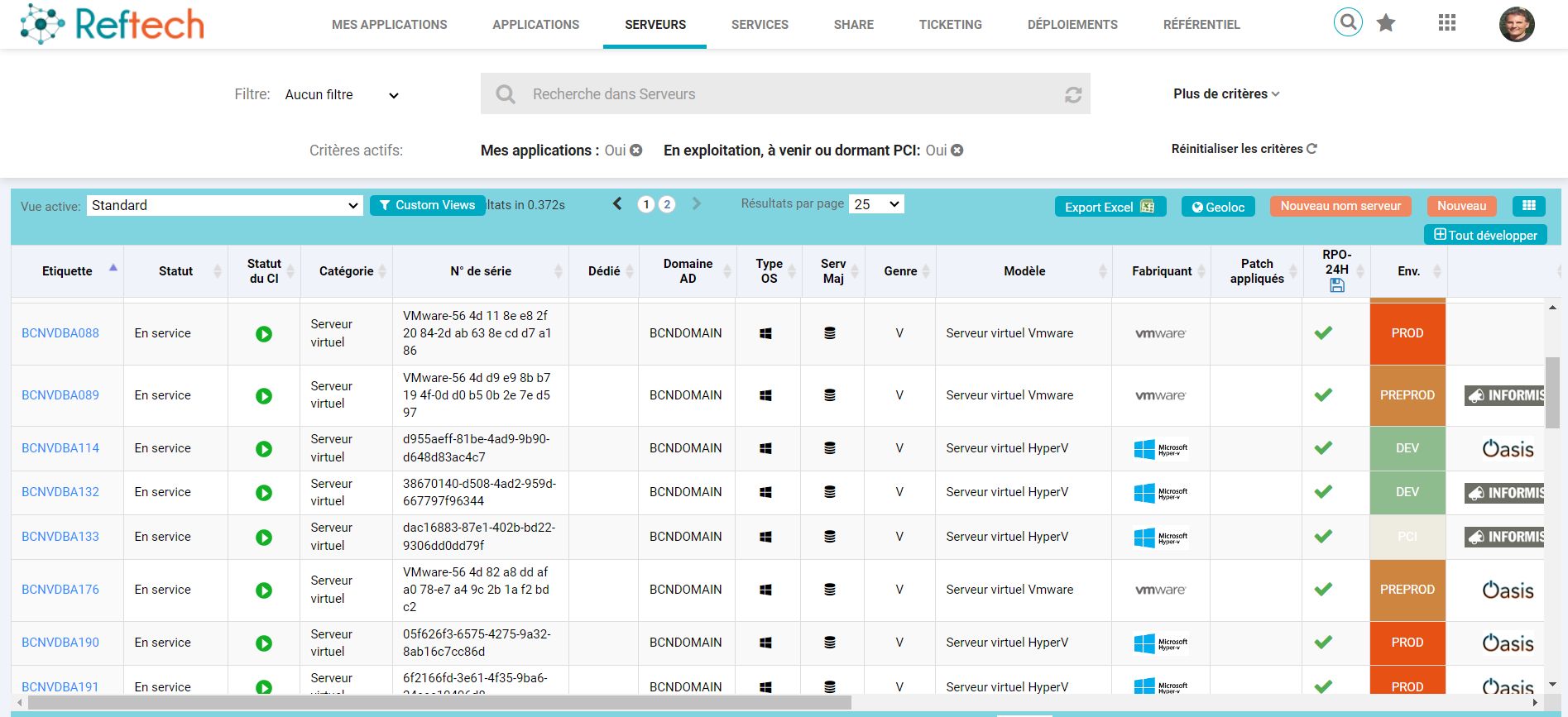This screenshot has width=1568, height=717.
Task: Remove the En exploitation PCI criterion
Action: tap(957, 151)
